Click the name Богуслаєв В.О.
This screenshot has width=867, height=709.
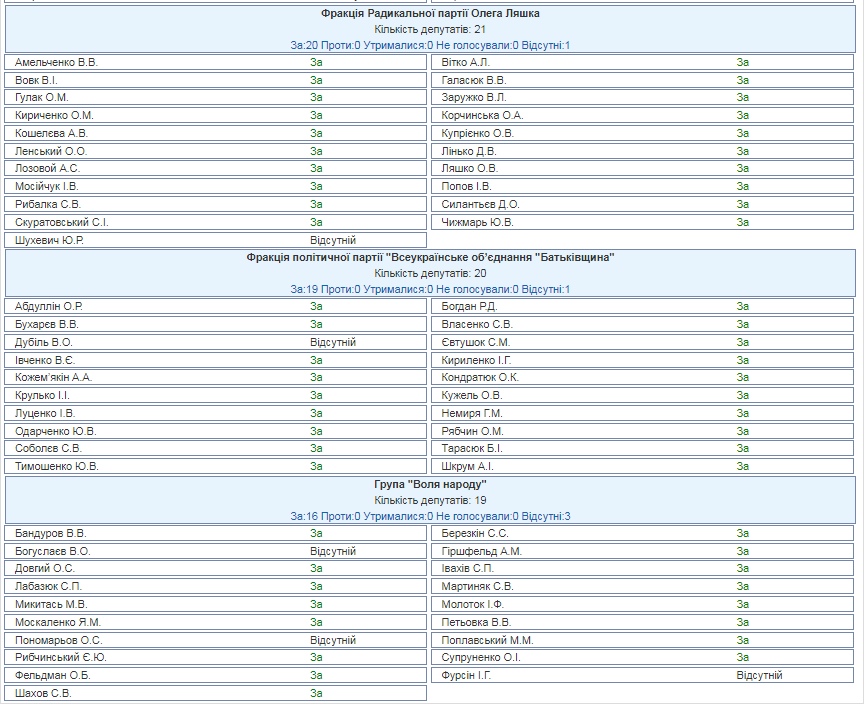coord(53,551)
